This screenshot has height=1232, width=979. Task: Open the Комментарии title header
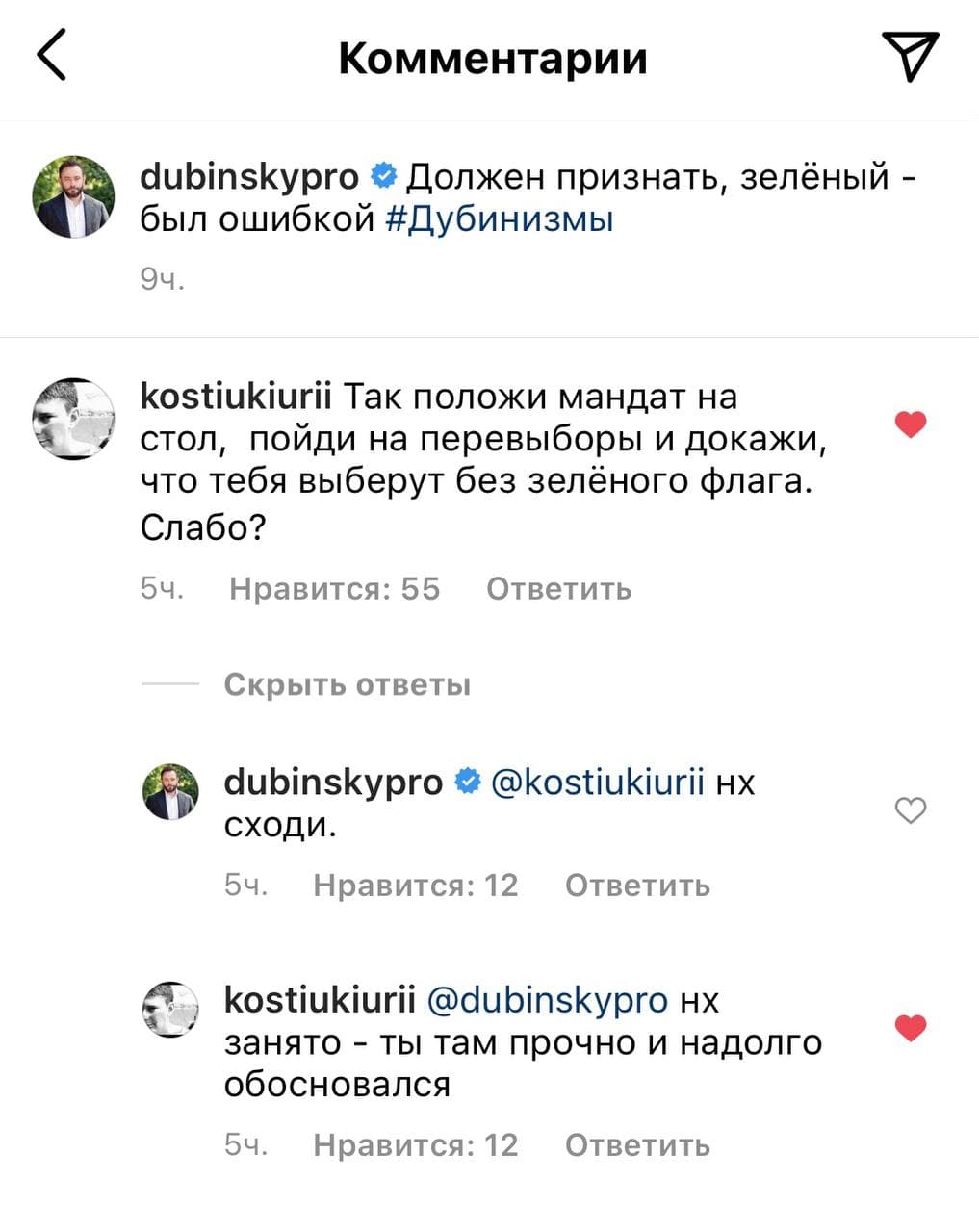pos(493,57)
